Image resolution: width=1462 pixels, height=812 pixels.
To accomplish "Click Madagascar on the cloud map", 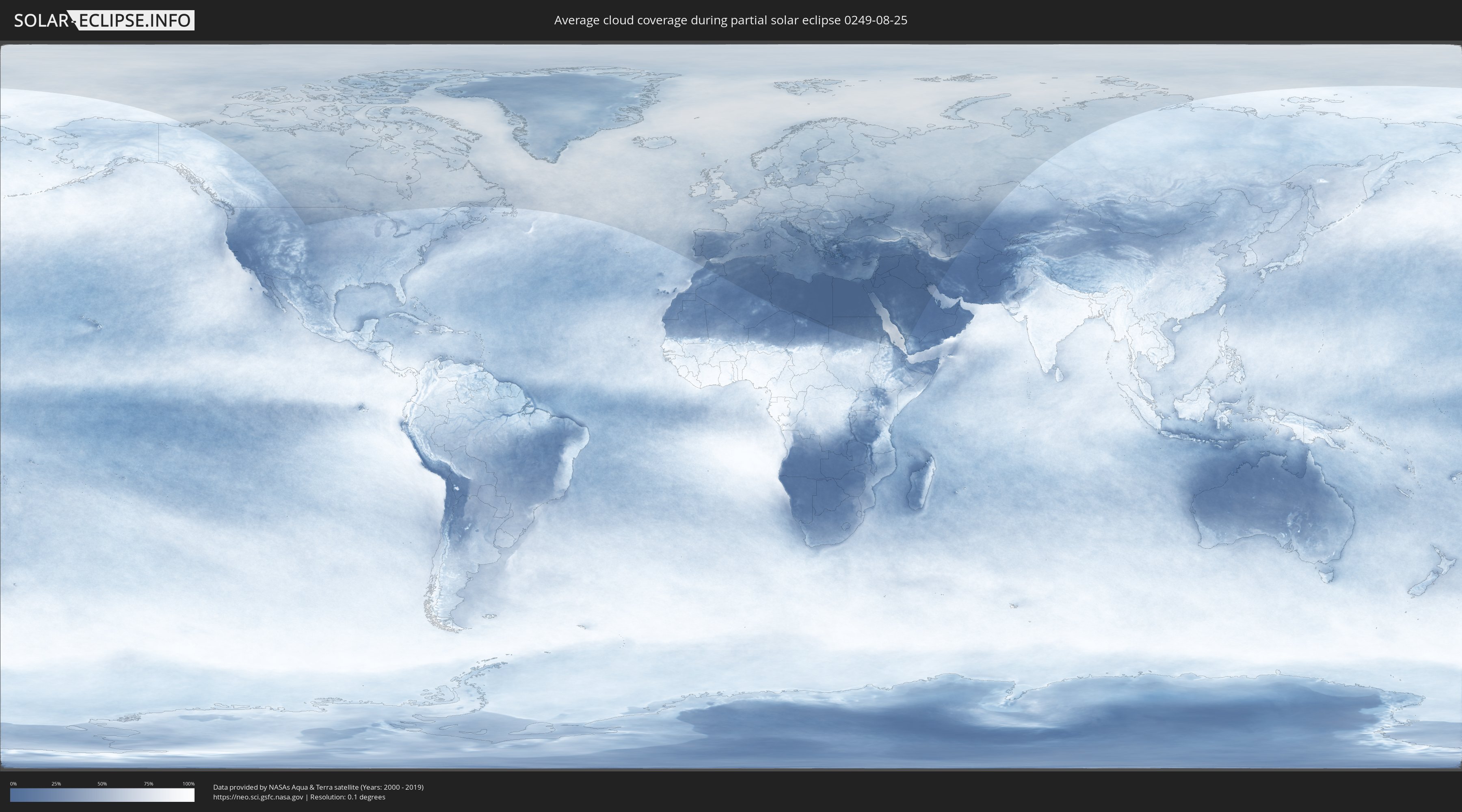I will (x=921, y=481).
